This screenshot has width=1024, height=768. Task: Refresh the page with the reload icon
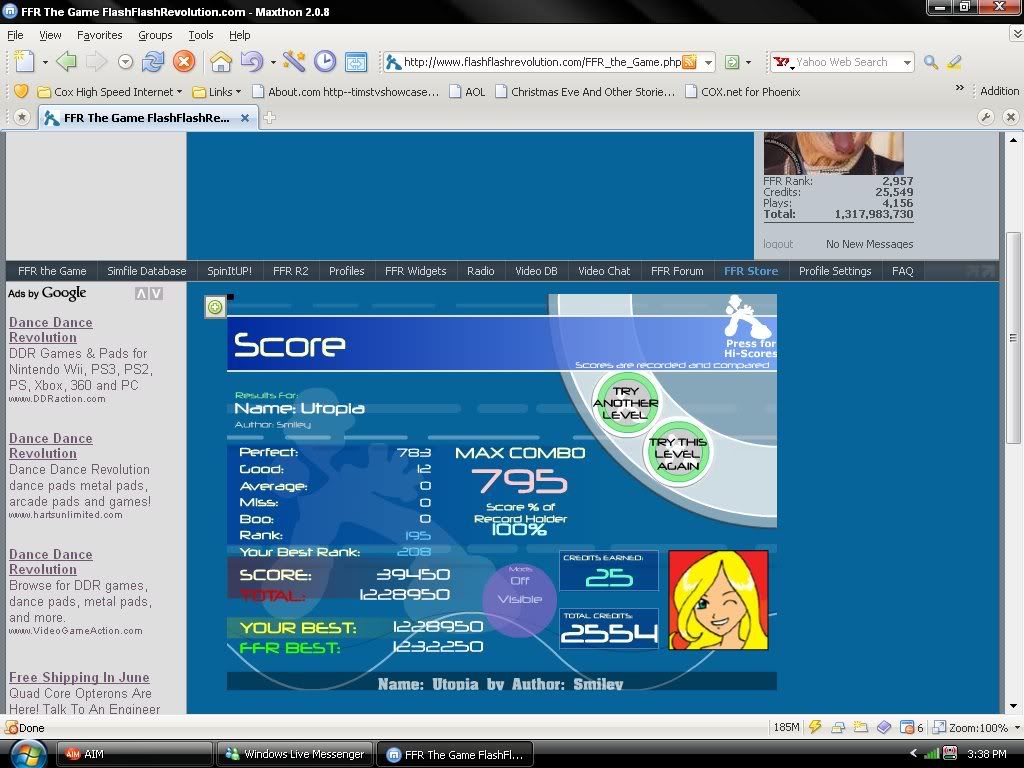(x=153, y=62)
